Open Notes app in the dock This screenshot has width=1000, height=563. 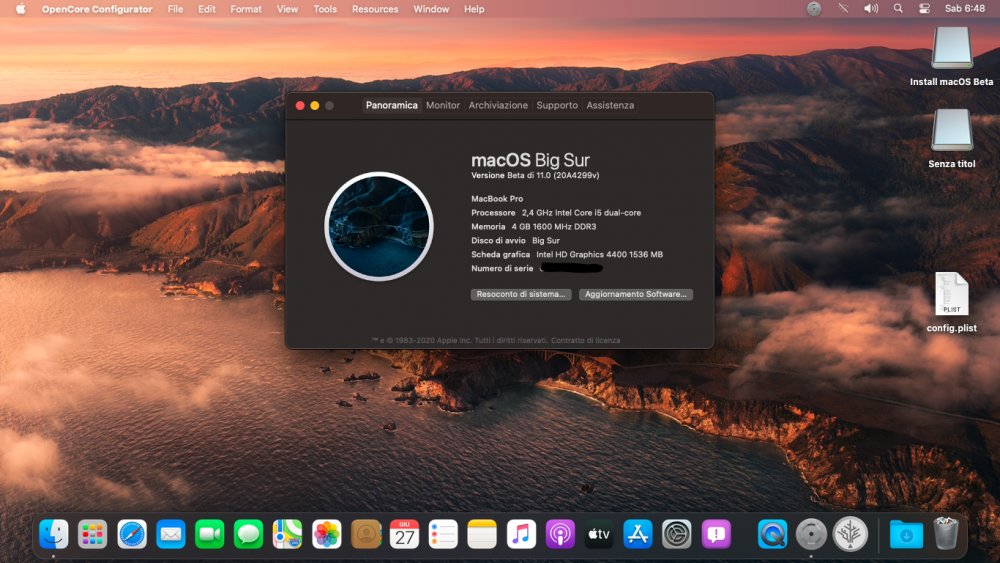[482, 534]
